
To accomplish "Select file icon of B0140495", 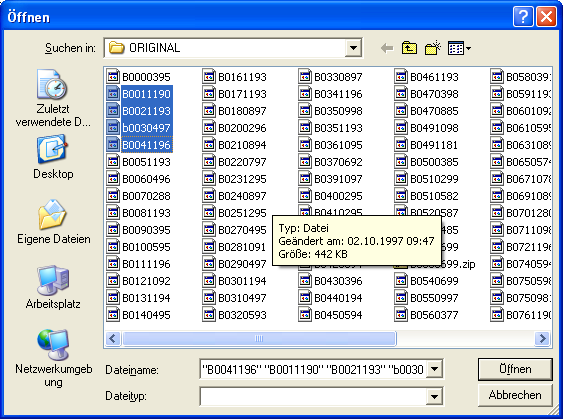I will [x=113, y=315].
